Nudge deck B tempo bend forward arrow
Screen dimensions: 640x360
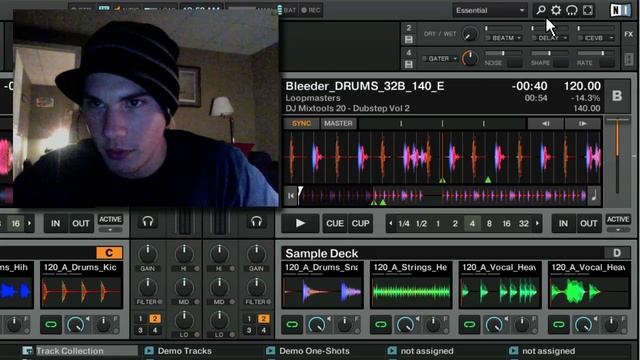[582, 124]
